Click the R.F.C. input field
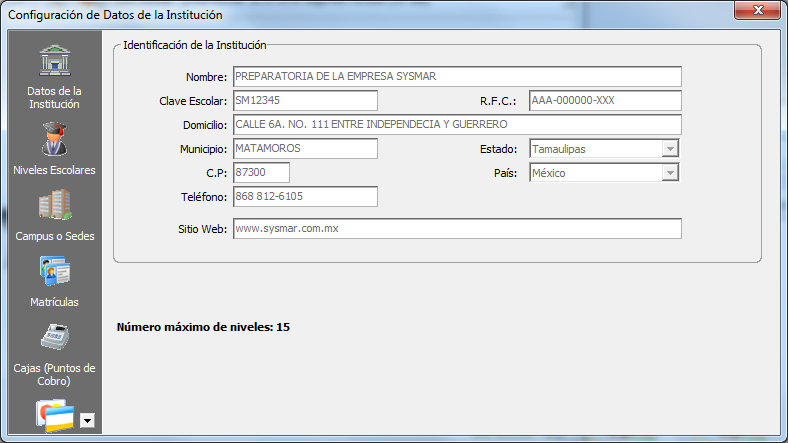This screenshot has height=443, width=788. (x=604, y=101)
